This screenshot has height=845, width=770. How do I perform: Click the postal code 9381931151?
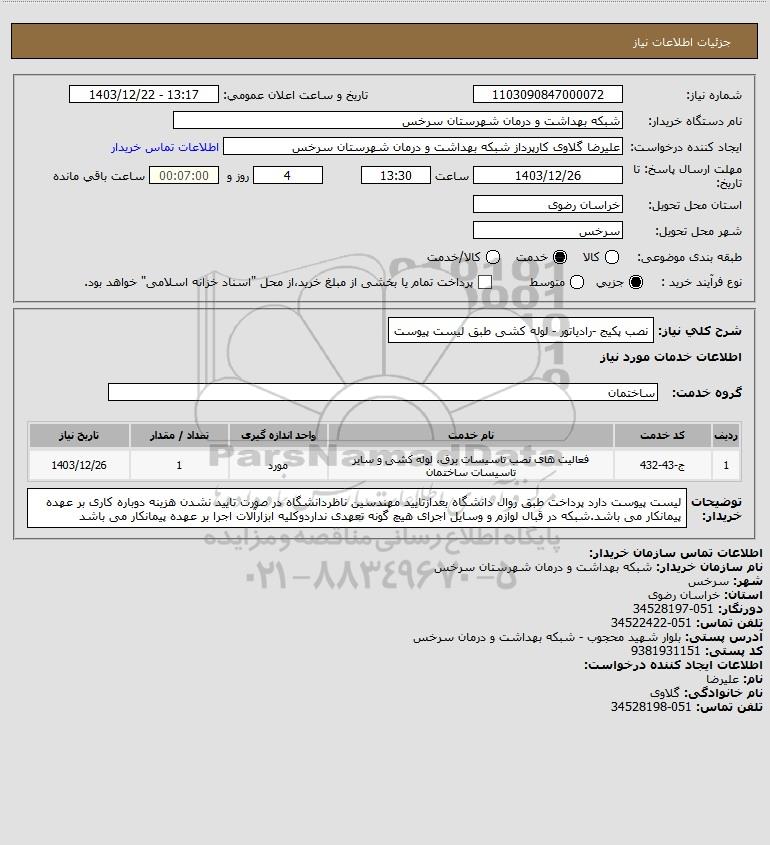pyautogui.click(x=665, y=651)
